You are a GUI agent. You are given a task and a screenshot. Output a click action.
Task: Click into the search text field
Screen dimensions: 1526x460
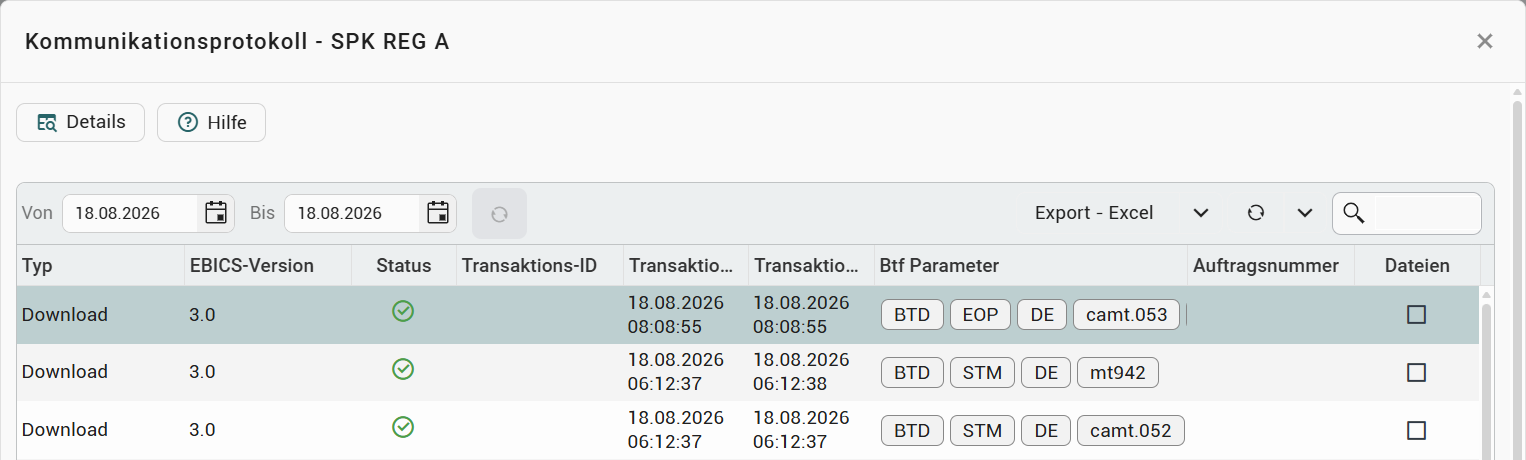[x=1427, y=213]
